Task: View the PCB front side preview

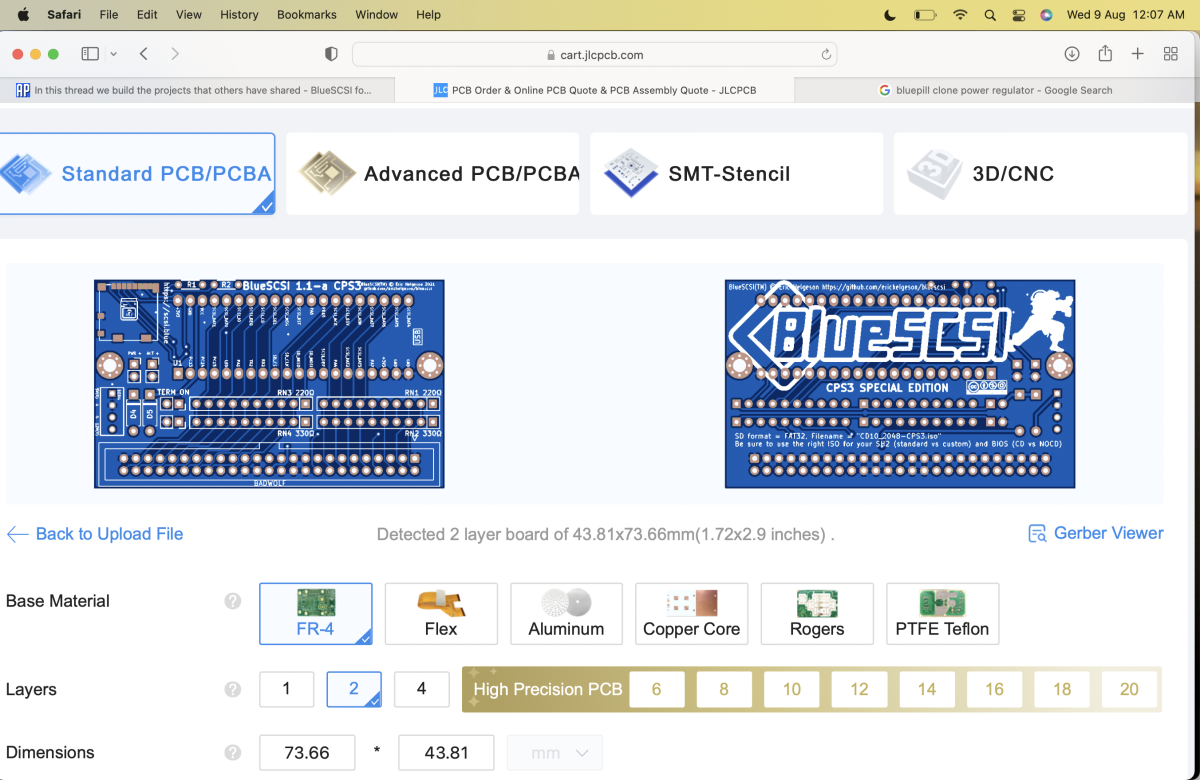Action: coord(269,384)
